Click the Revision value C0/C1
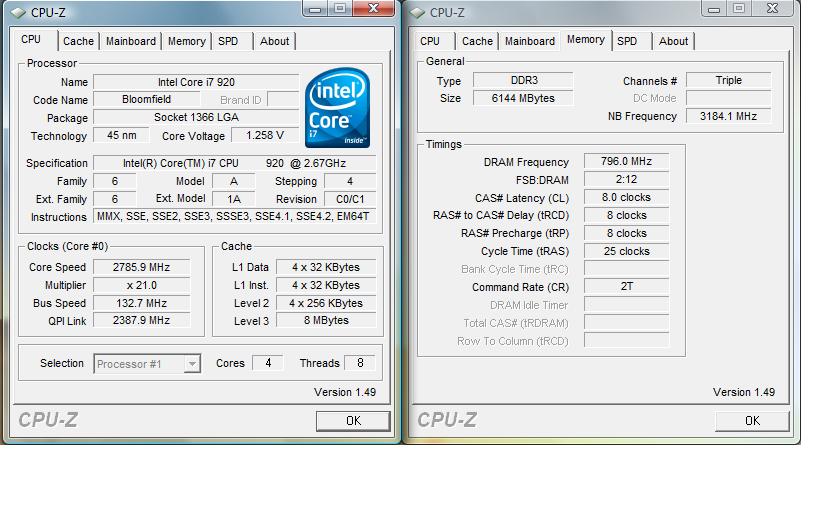 pos(350,199)
